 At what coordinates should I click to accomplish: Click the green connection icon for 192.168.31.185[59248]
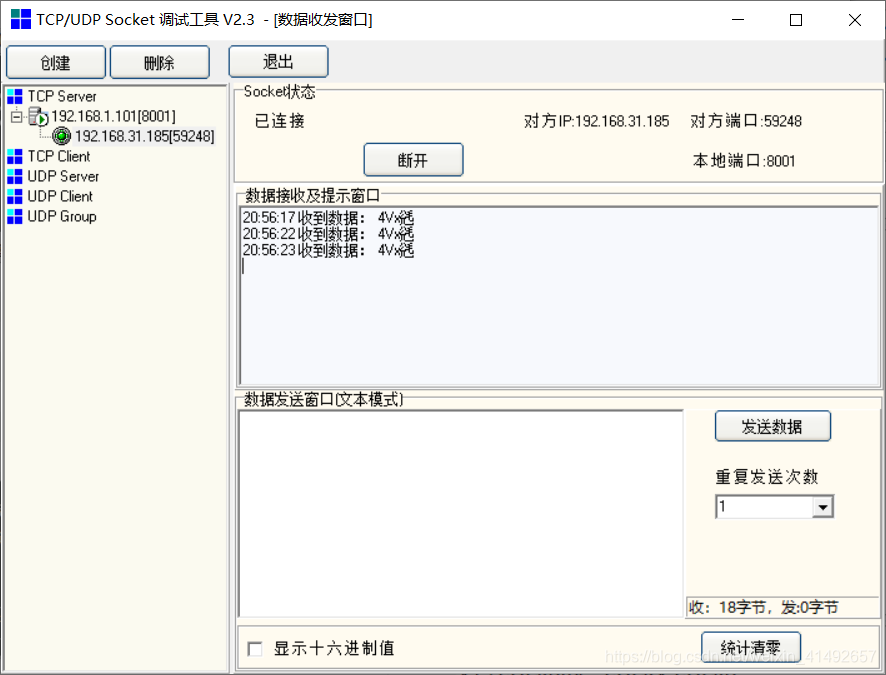coord(62,136)
